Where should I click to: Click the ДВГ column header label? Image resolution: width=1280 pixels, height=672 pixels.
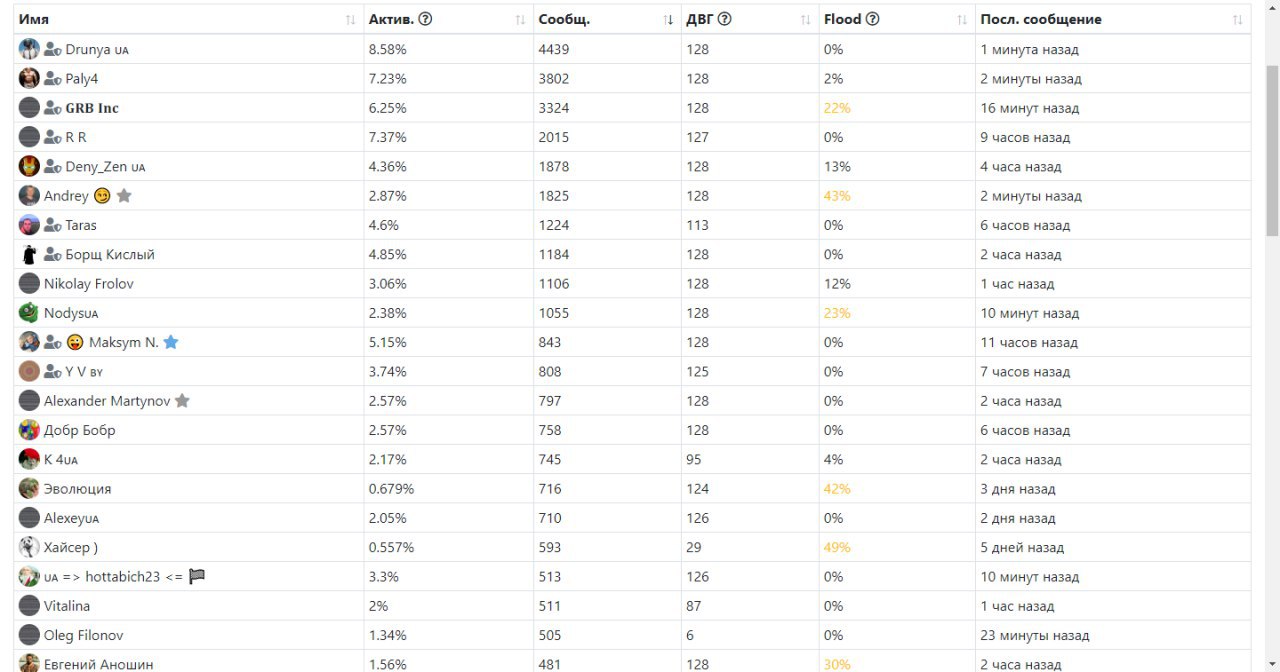coord(700,19)
